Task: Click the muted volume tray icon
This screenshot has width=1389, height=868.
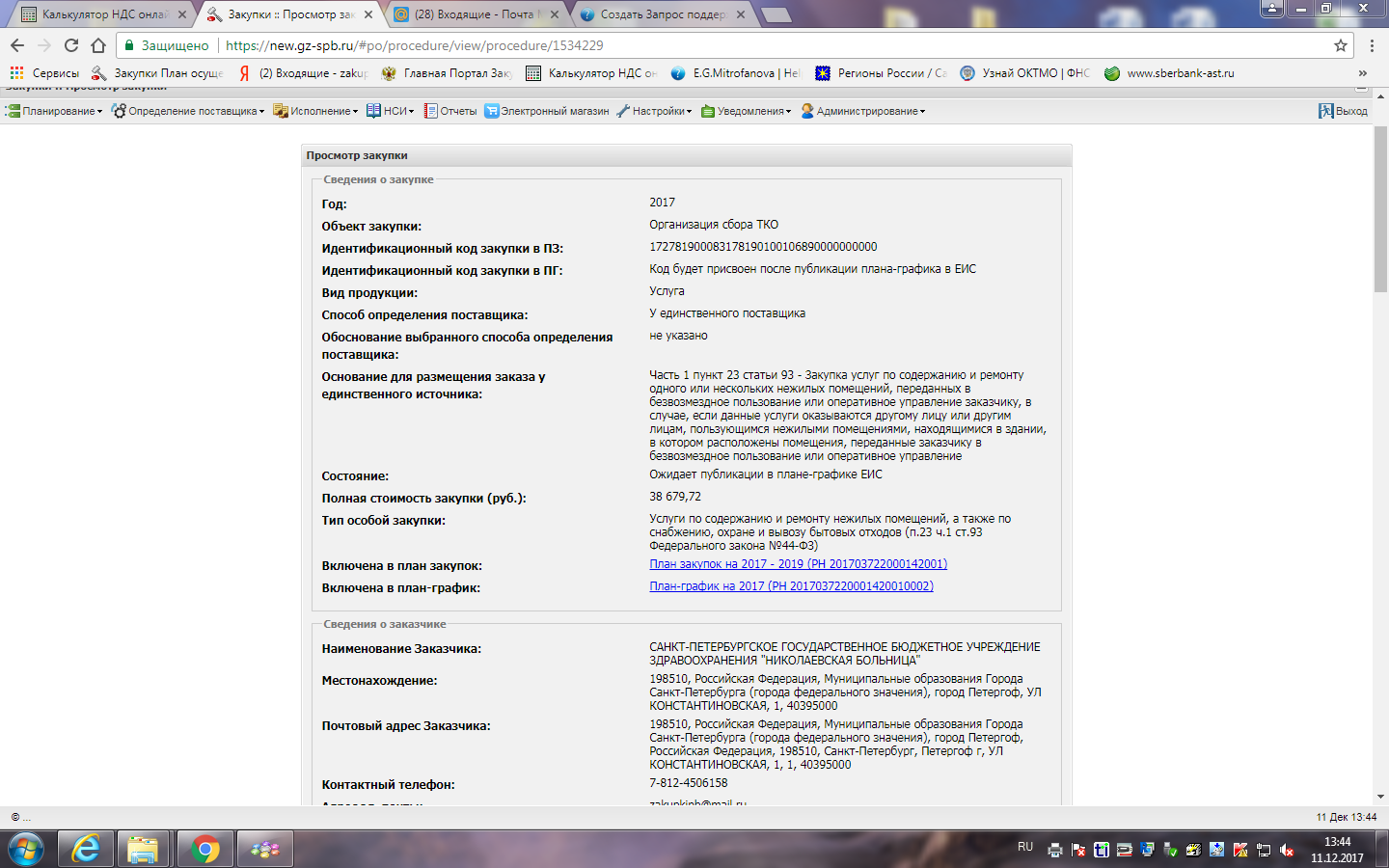Action: tap(1287, 850)
